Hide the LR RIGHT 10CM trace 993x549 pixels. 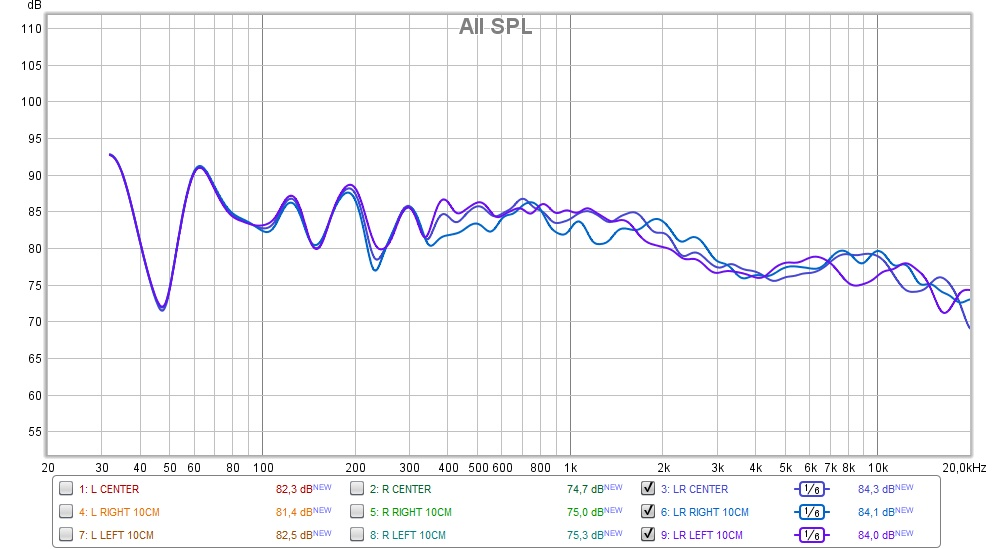(x=648, y=511)
